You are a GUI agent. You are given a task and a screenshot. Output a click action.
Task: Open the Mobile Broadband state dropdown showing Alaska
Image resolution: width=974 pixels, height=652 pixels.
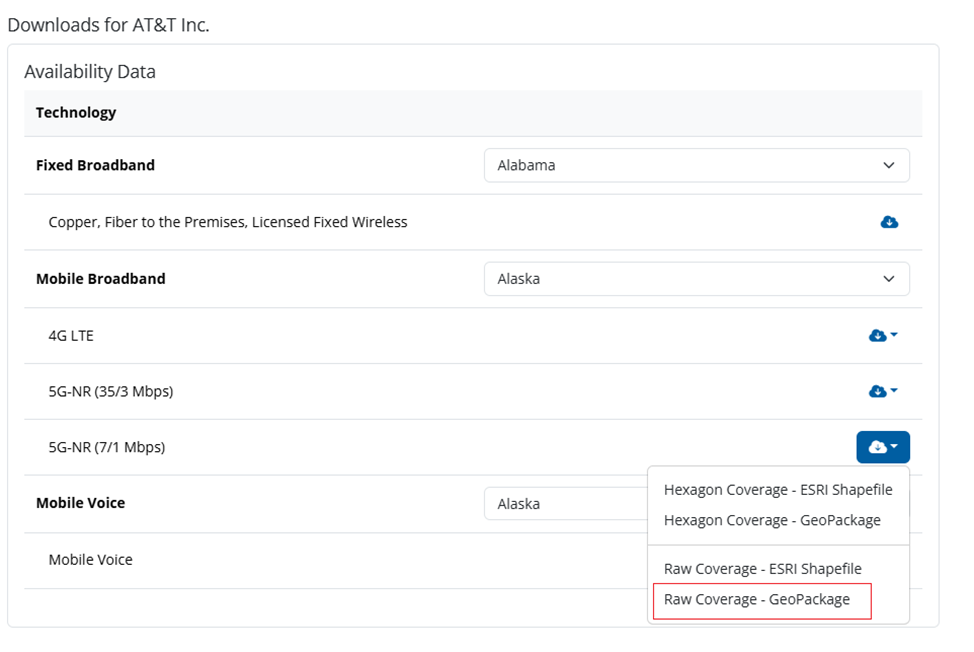696,279
